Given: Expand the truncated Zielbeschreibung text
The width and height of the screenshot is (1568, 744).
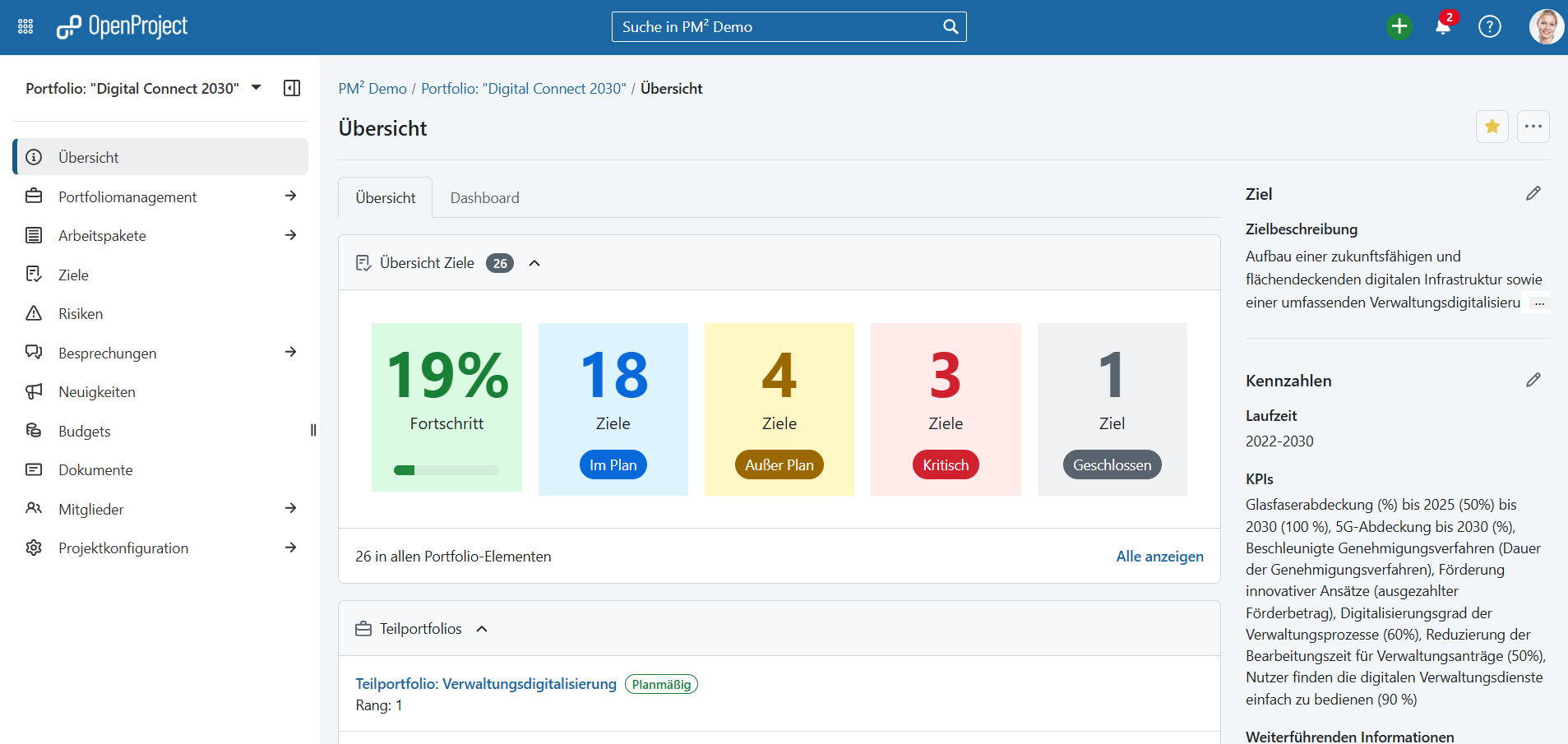Looking at the screenshot, I should pos(1538,303).
